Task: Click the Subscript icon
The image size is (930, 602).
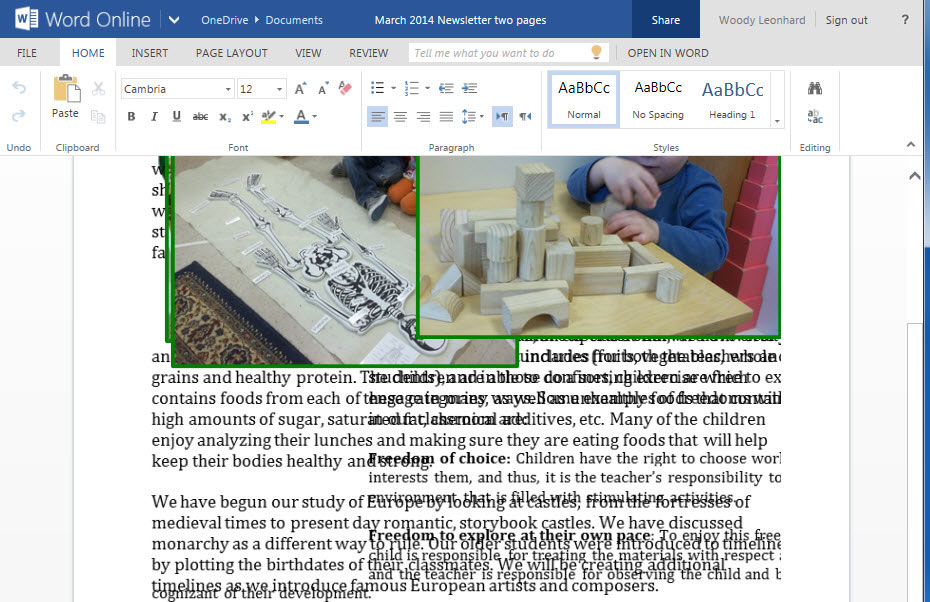Action: (x=225, y=117)
